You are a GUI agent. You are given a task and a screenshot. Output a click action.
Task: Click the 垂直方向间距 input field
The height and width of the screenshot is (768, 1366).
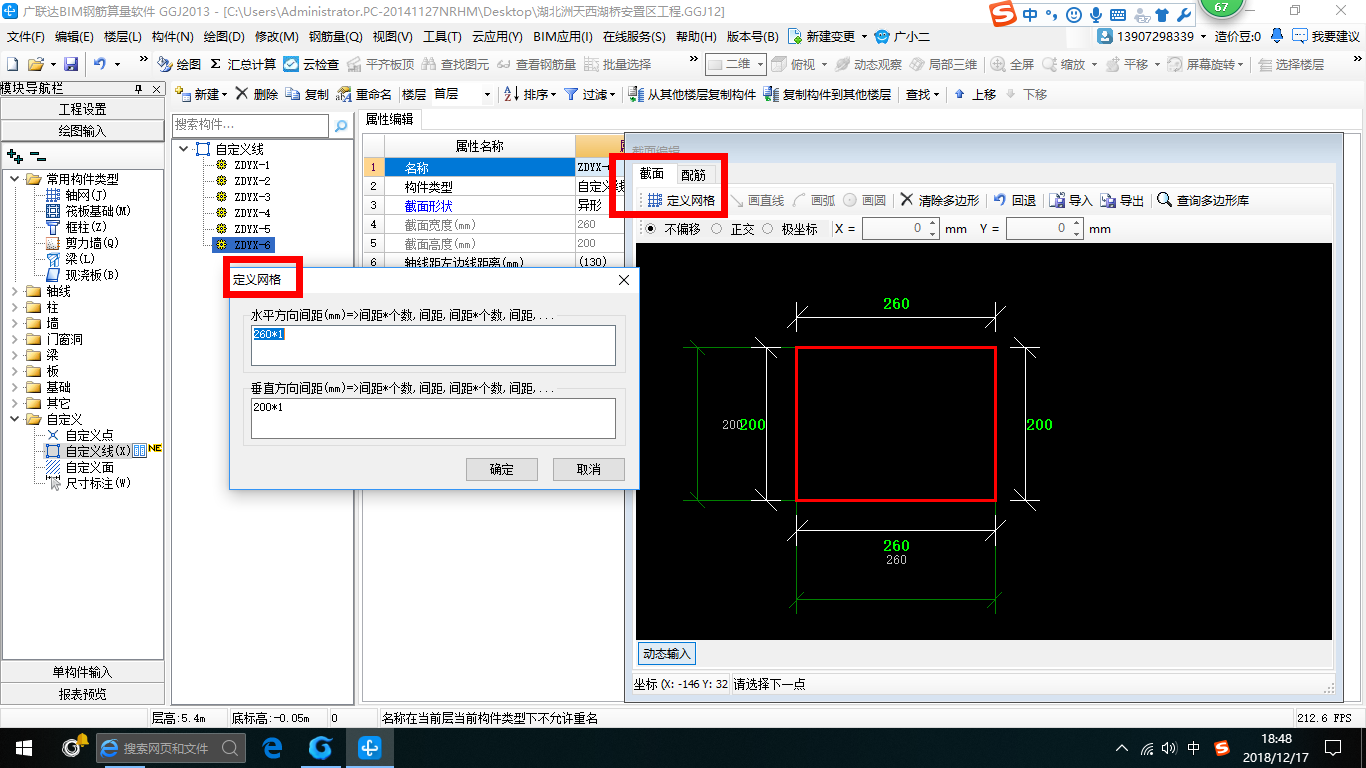click(433, 418)
